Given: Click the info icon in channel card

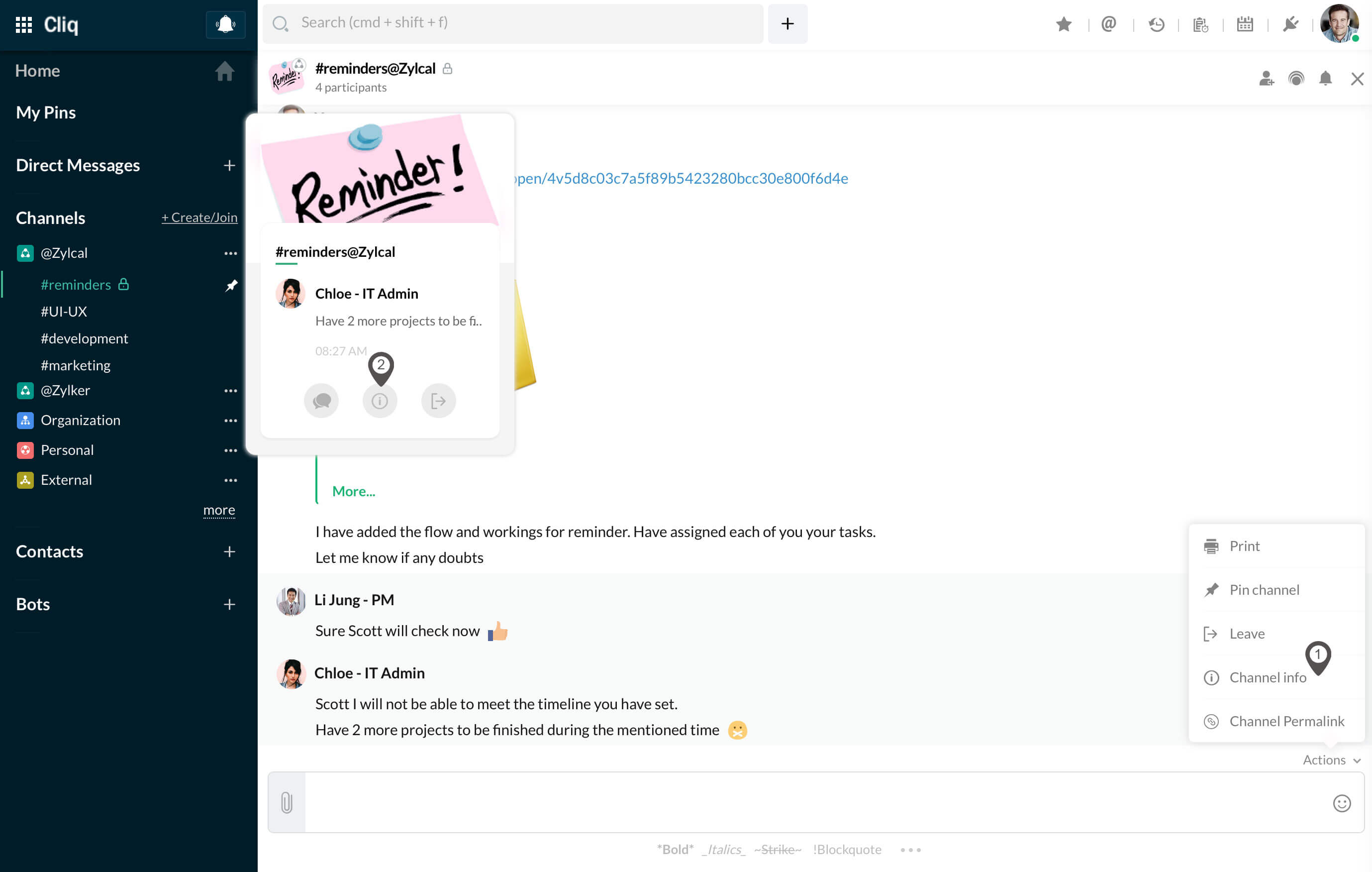Looking at the screenshot, I should (380, 401).
